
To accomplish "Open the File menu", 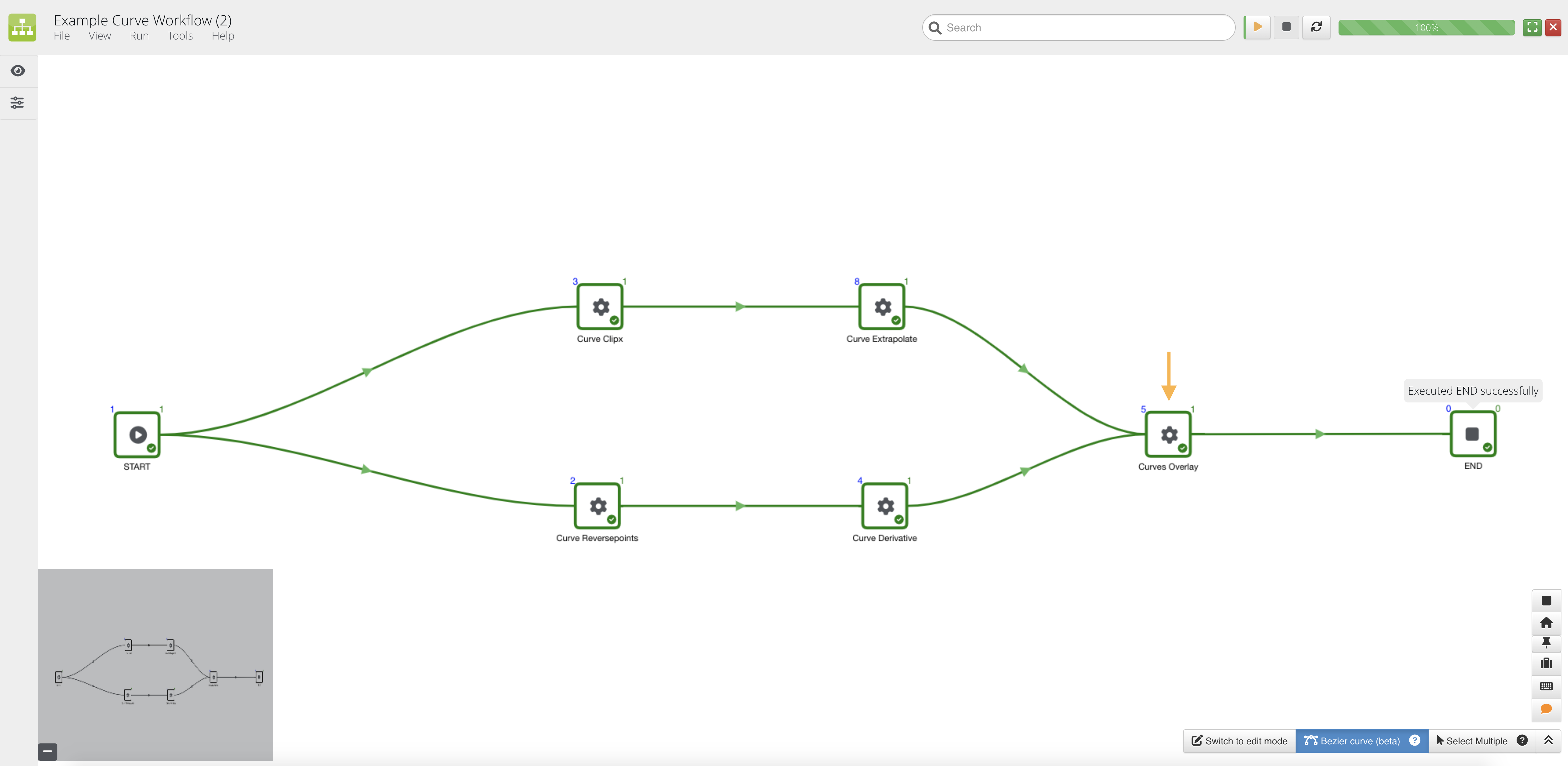I will point(61,36).
